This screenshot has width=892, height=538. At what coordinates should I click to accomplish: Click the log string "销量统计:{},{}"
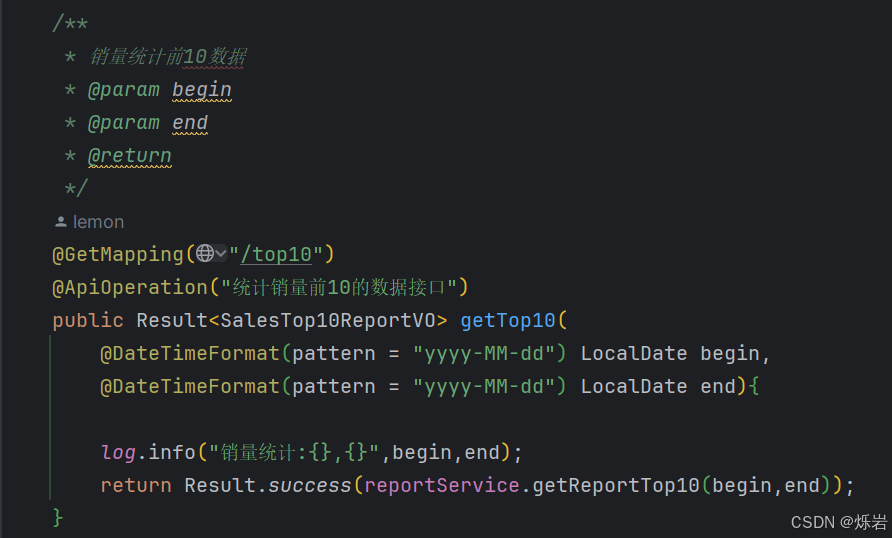pos(294,452)
